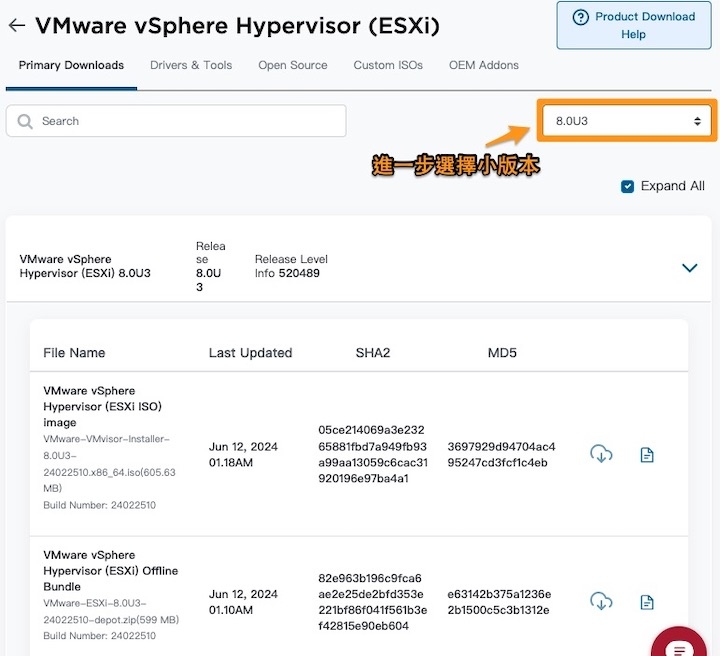Click the MD5 column header
Screen dimensions: 720x656
[x=502, y=353]
